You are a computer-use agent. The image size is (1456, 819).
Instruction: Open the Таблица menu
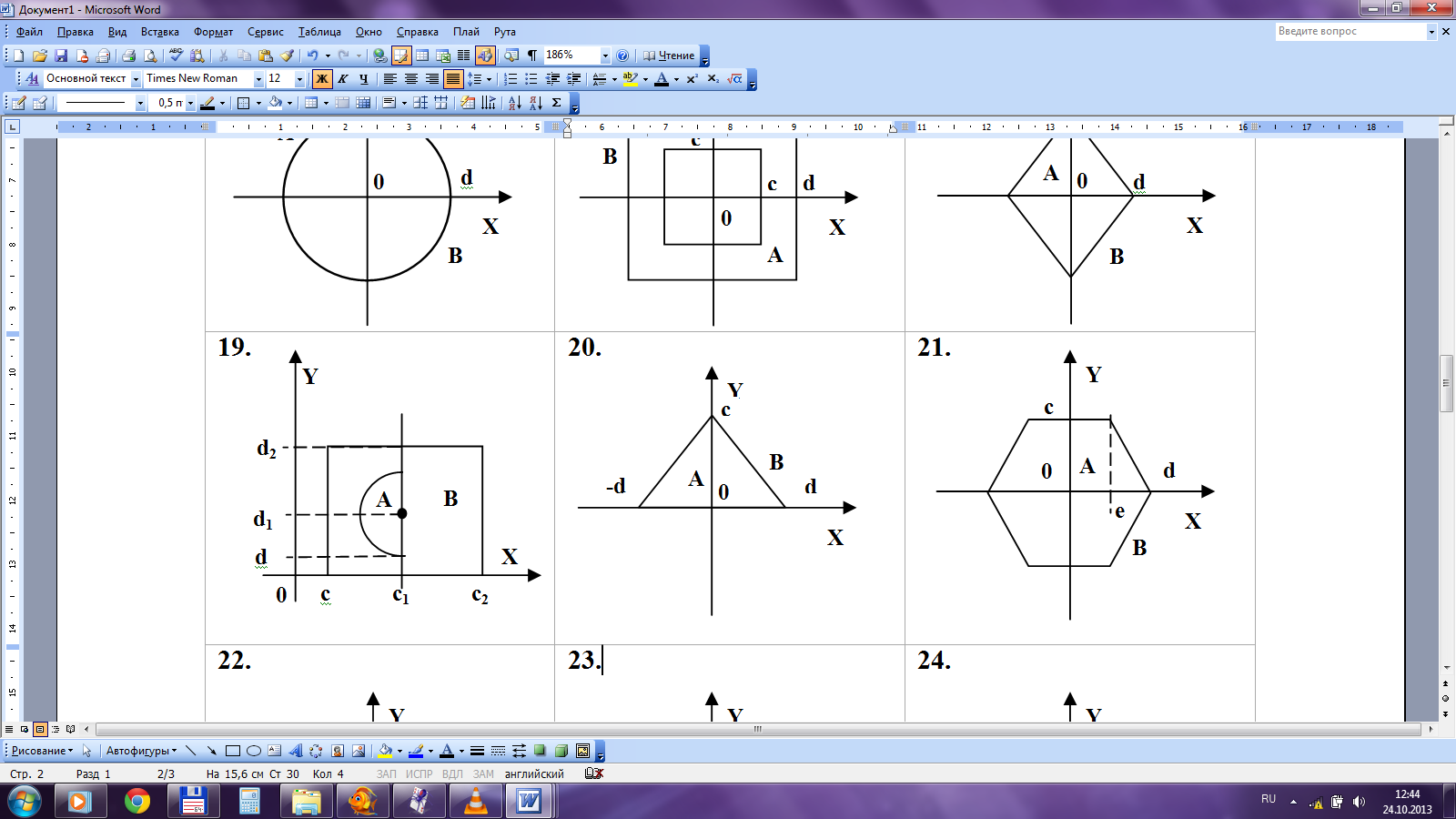(x=319, y=32)
